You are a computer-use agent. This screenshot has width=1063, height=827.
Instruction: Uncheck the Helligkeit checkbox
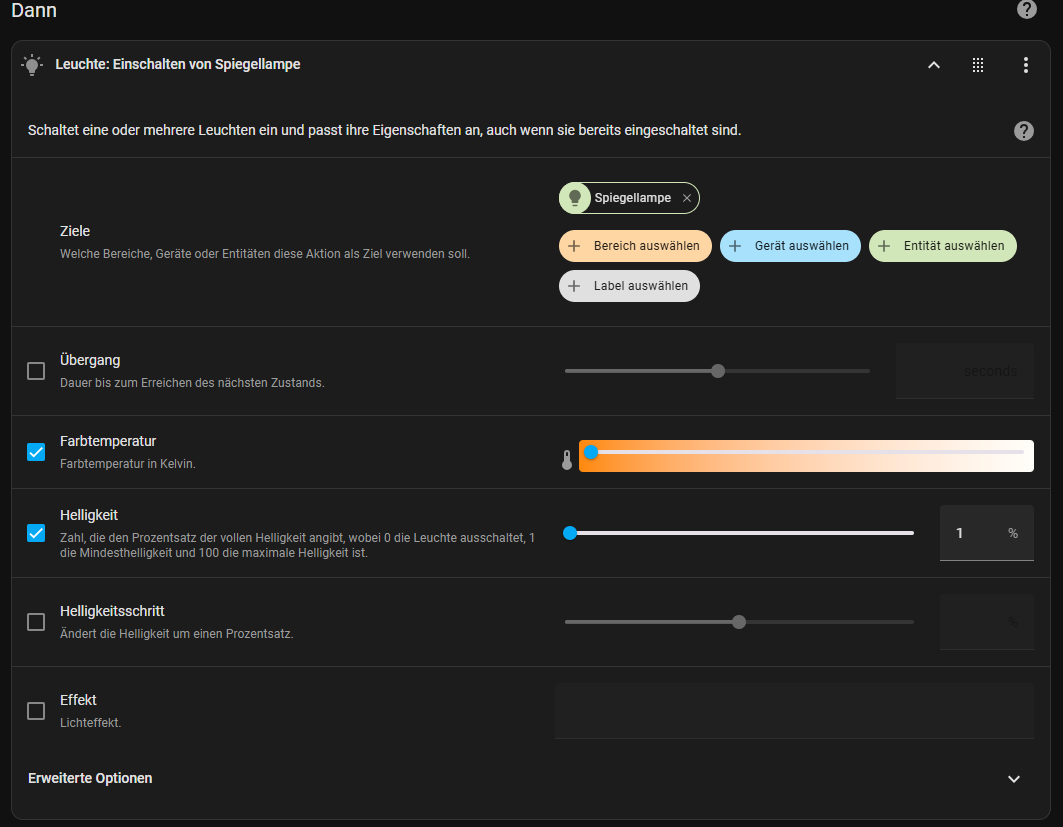(36, 533)
